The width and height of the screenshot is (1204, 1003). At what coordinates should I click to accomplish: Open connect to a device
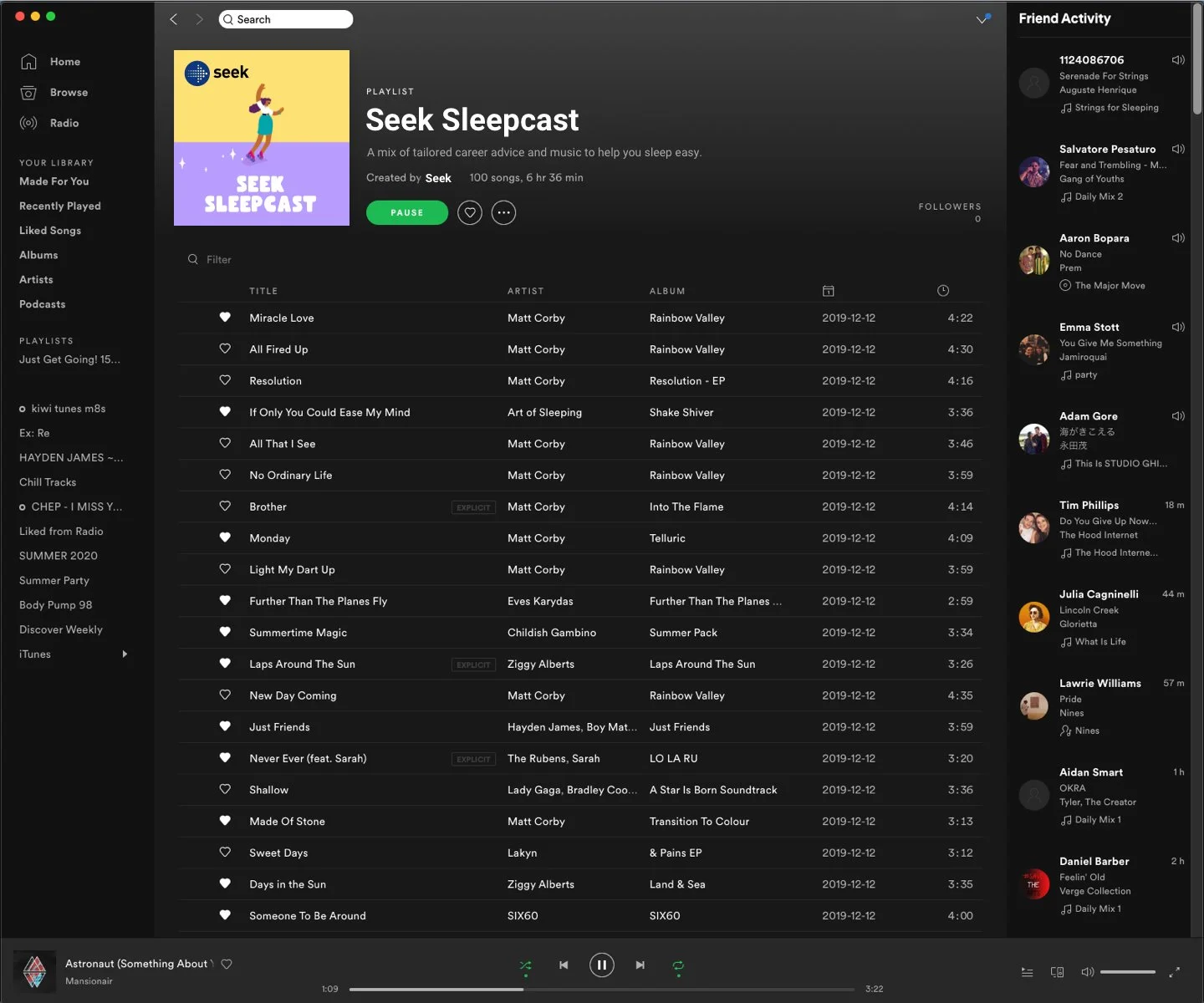tap(1057, 972)
